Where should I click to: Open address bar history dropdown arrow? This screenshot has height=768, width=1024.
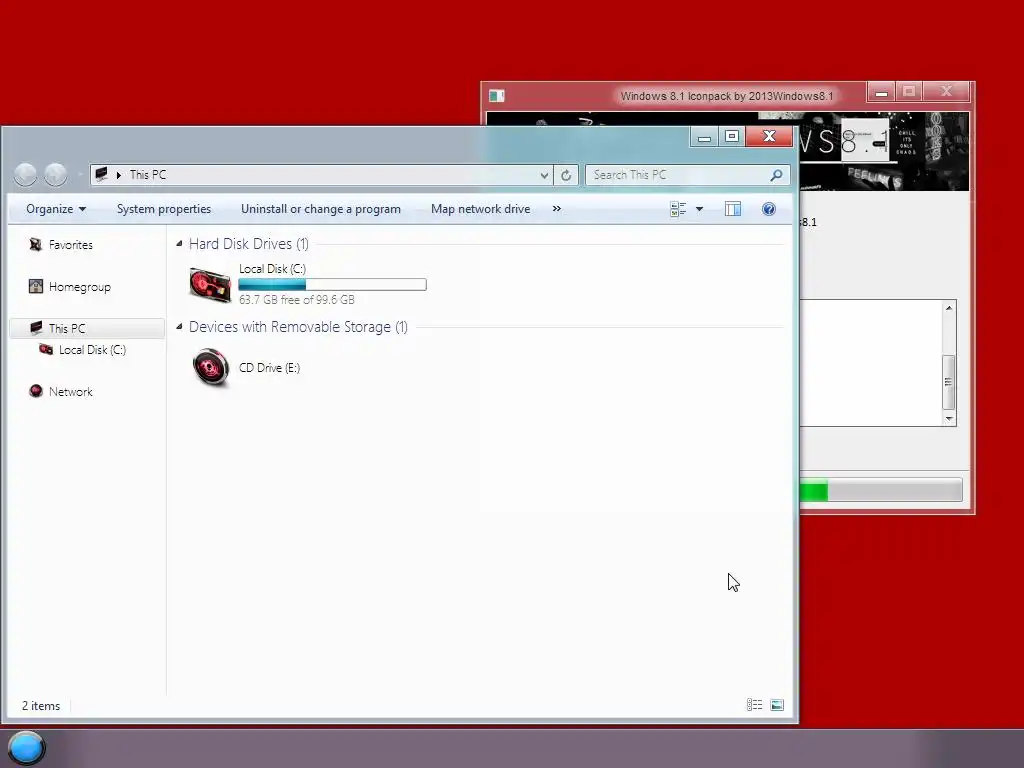coord(544,175)
